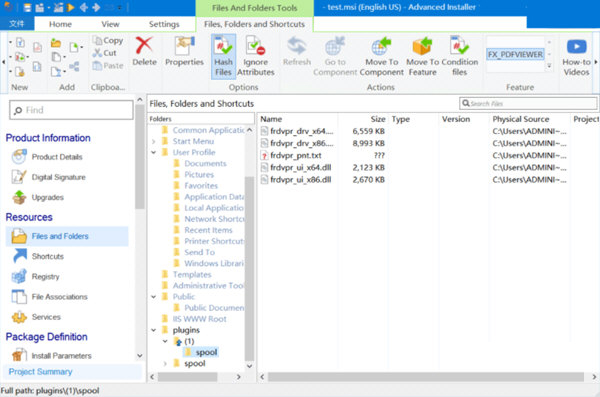Select the FX_PDFVIEWER feature box
Viewport: 600px width, 397px height.
coord(515,54)
